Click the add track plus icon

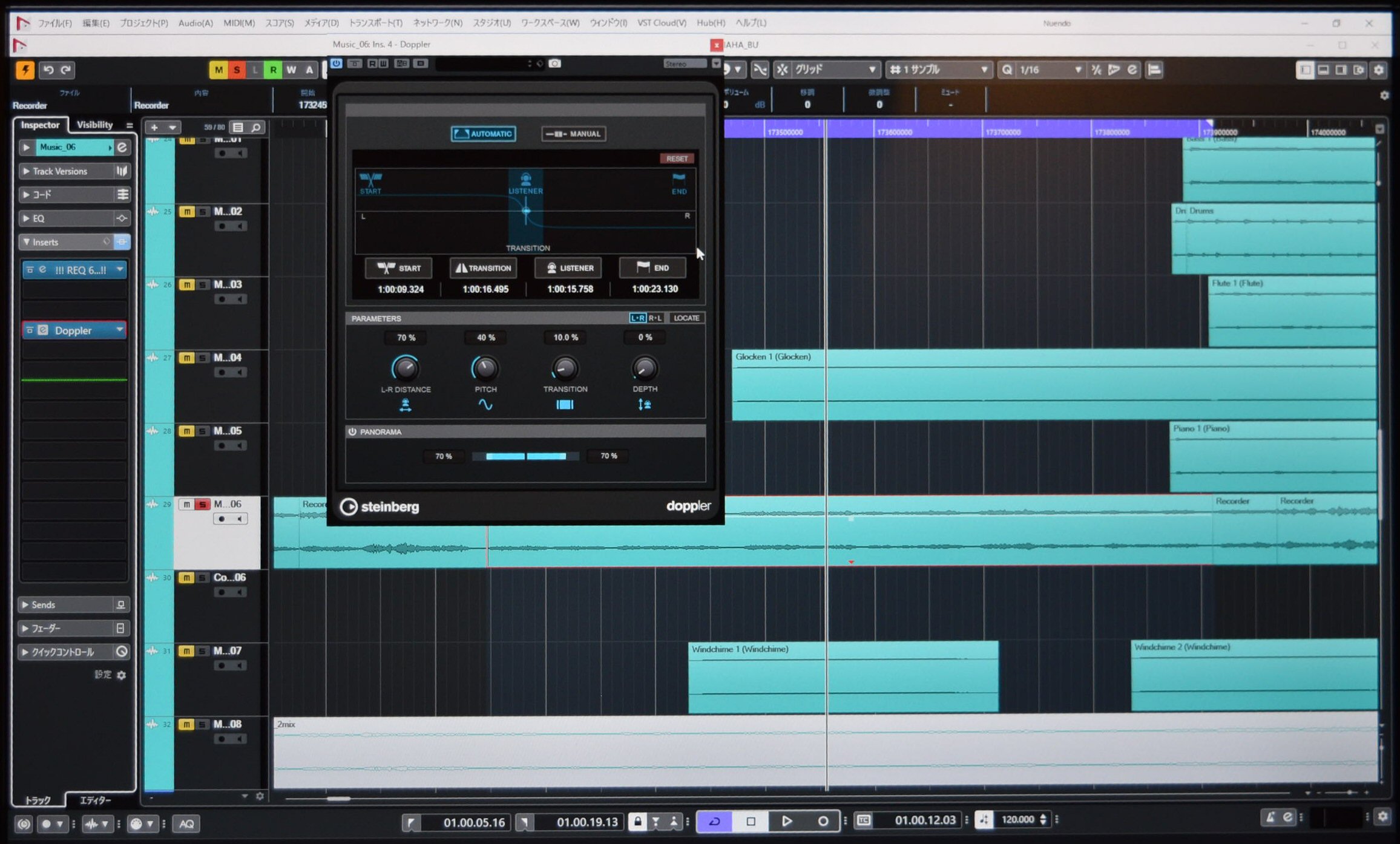pos(154,128)
